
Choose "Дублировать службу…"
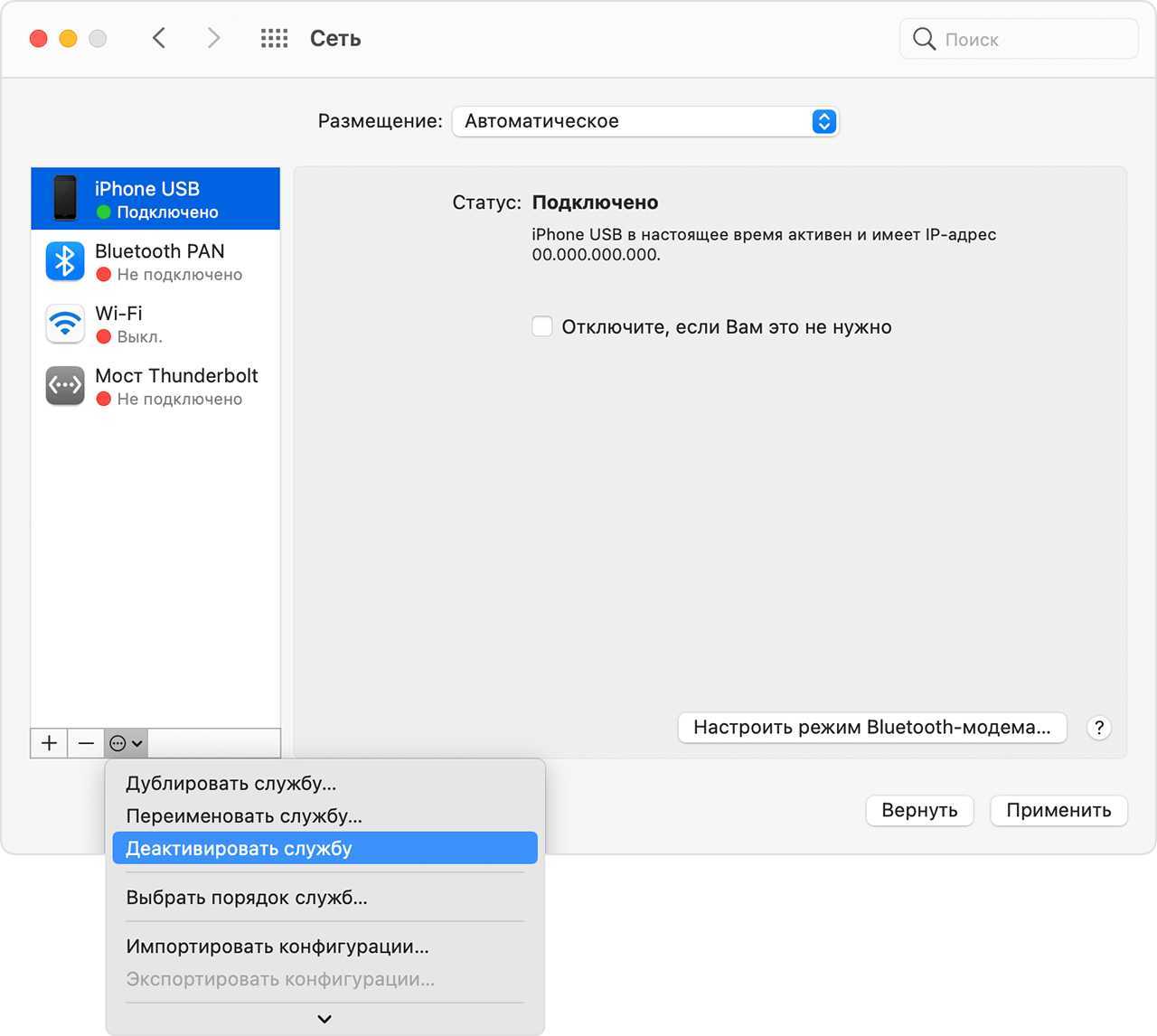[x=325, y=784]
